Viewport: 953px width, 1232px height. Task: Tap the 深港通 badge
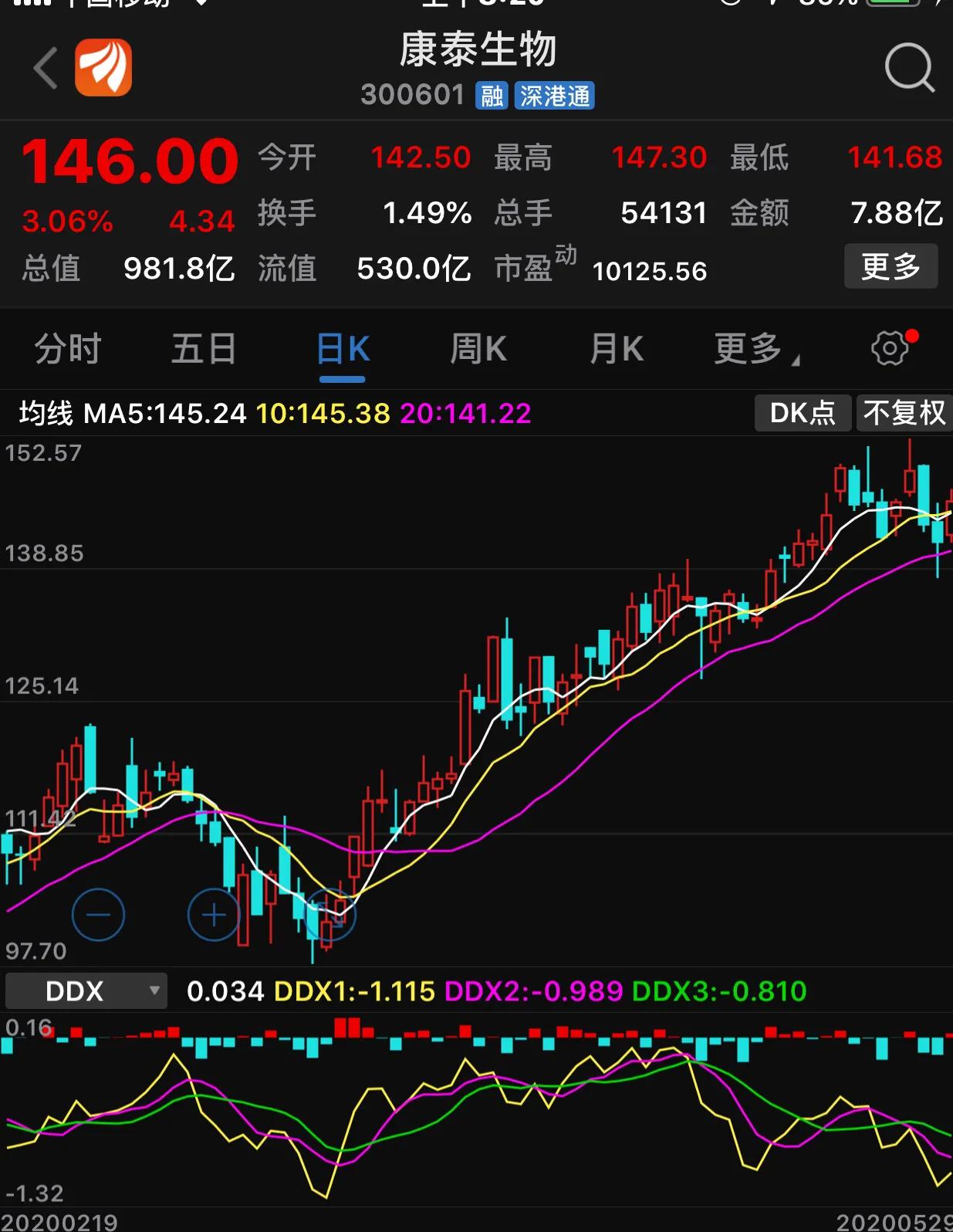[554, 96]
